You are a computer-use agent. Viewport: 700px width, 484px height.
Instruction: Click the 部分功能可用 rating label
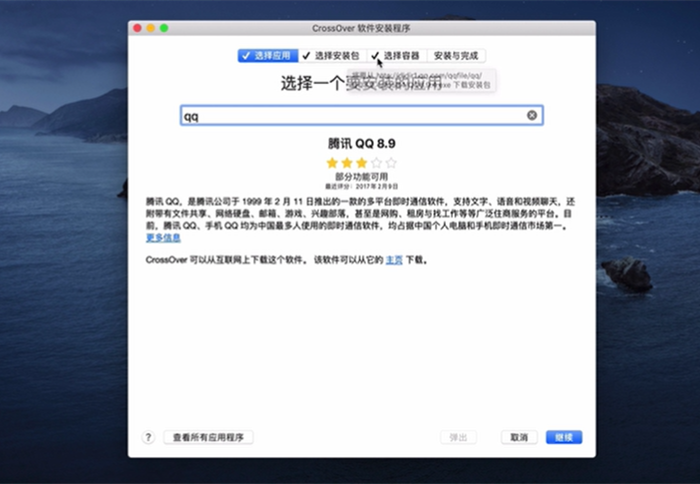362,177
